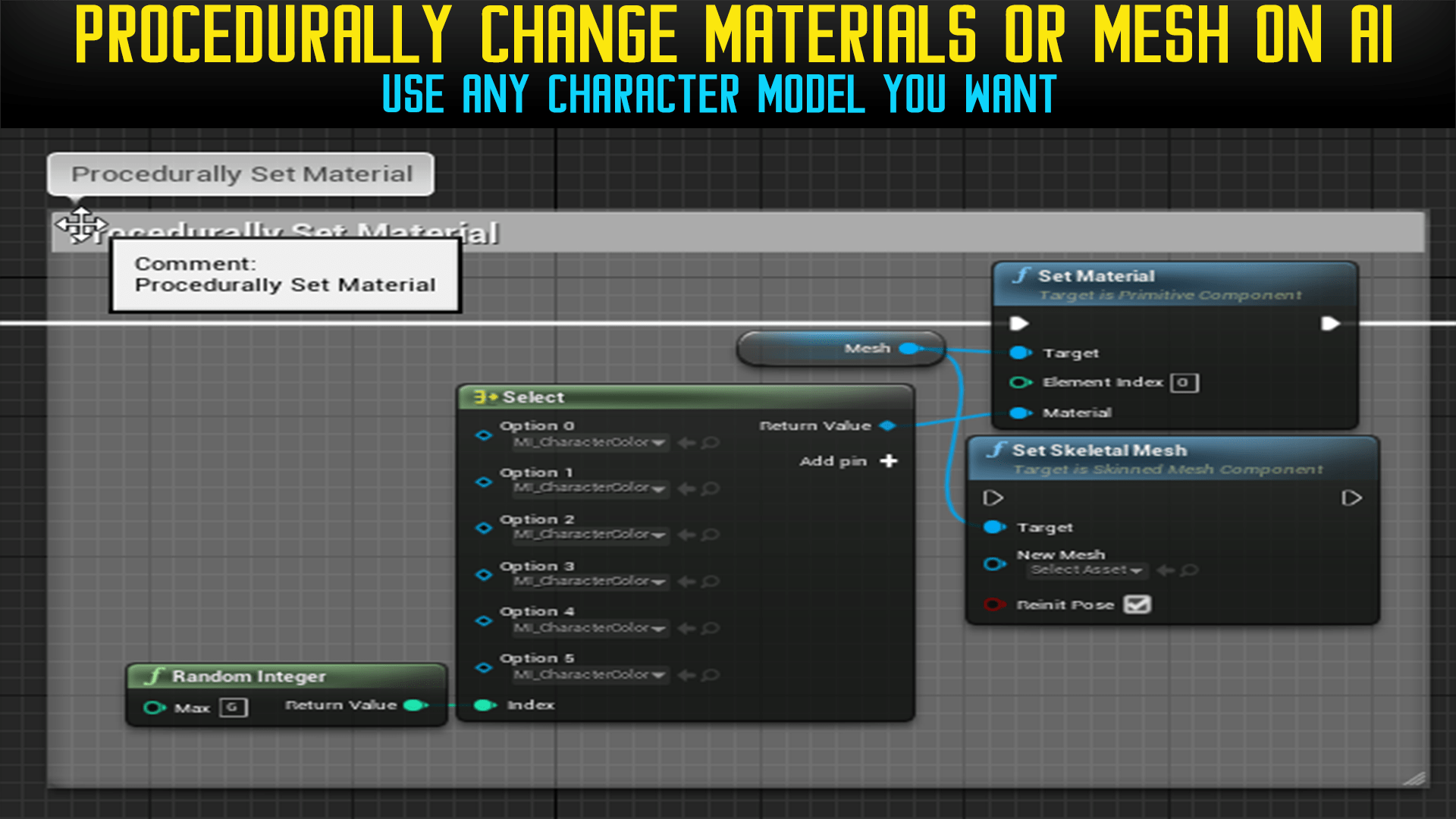Image resolution: width=1456 pixels, height=819 pixels.
Task: Click Set Skeletal Mesh output execution pin
Action: point(1351,498)
